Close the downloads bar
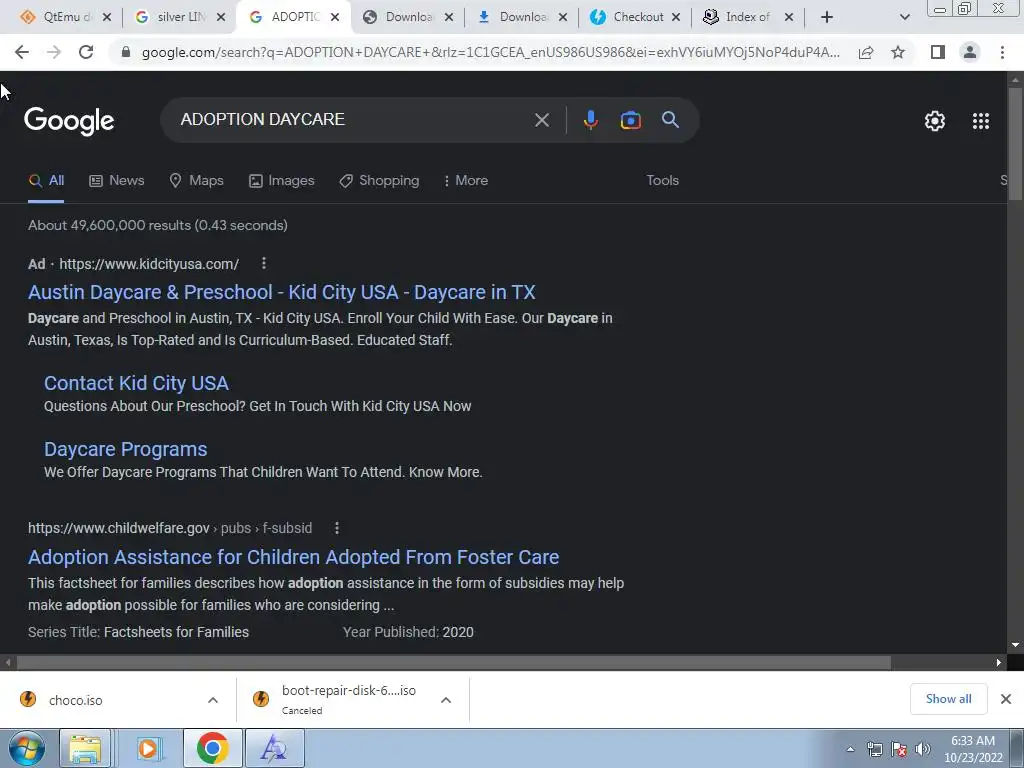 [1006, 699]
